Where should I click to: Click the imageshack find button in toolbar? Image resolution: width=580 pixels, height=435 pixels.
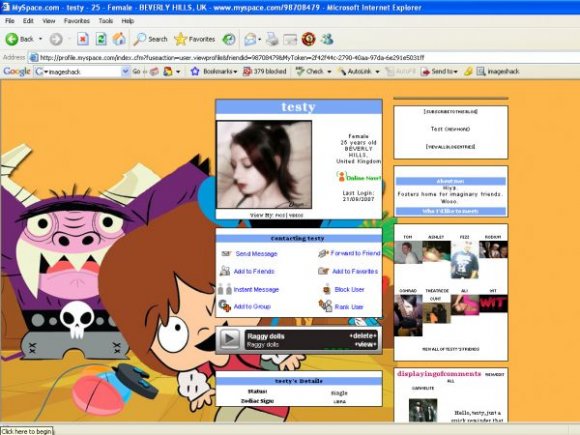click(498, 71)
